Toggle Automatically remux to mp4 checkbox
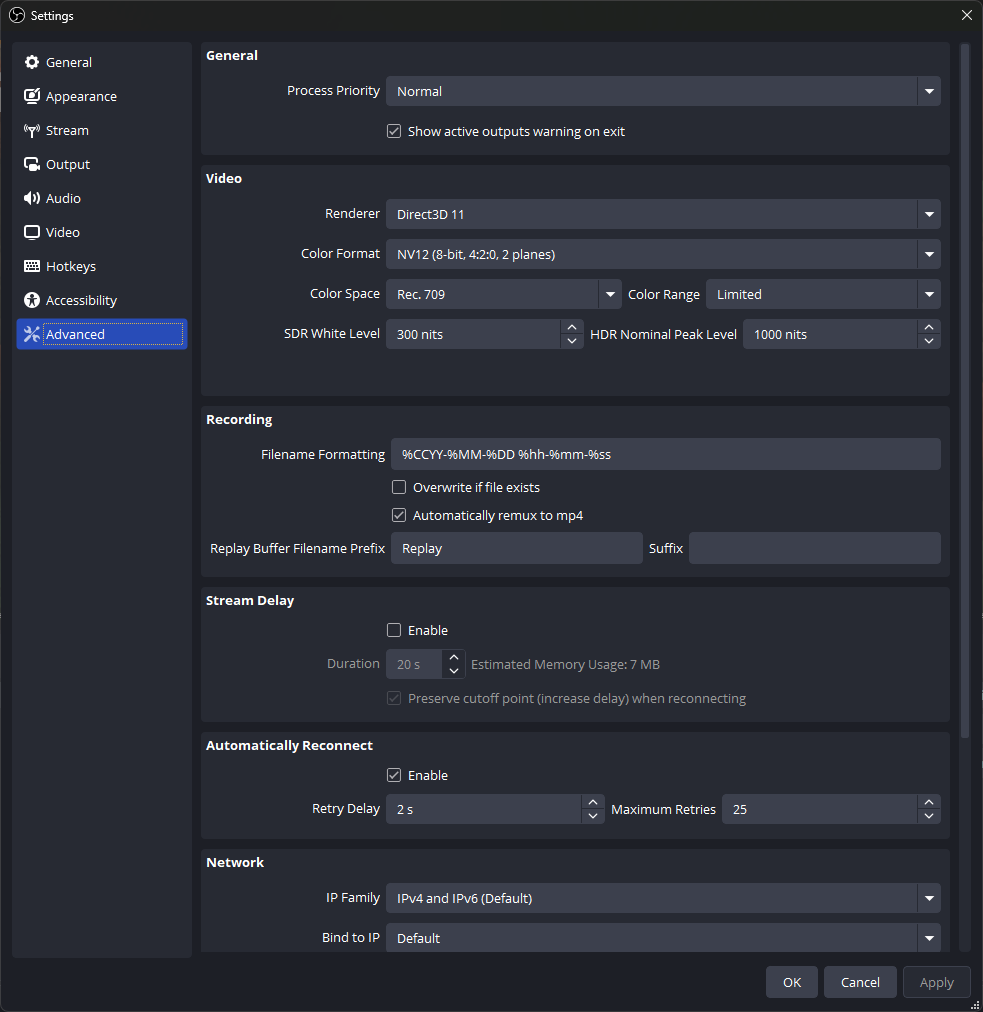983x1012 pixels. point(399,516)
